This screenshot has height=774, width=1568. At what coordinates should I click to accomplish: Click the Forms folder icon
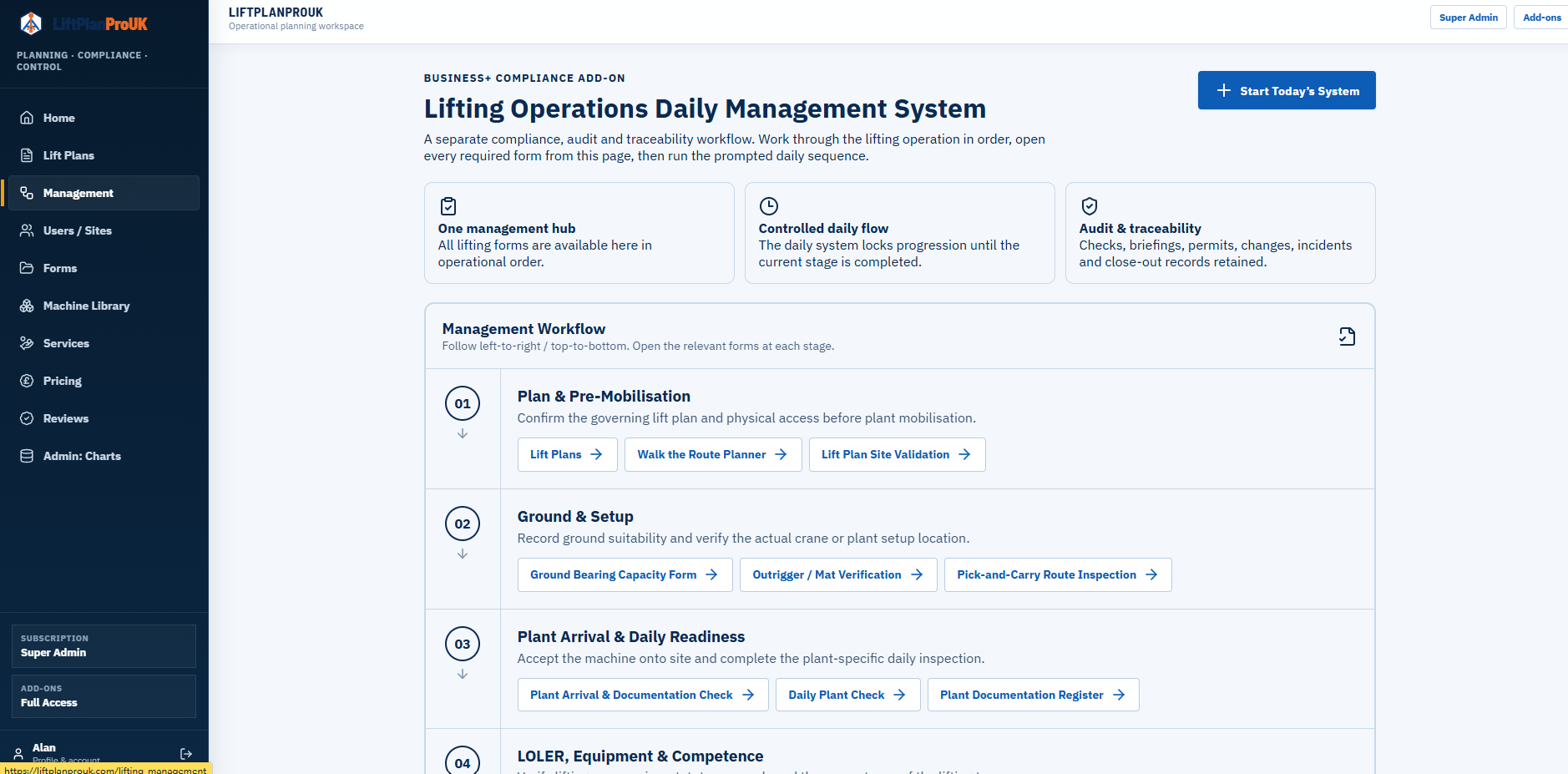(x=27, y=268)
